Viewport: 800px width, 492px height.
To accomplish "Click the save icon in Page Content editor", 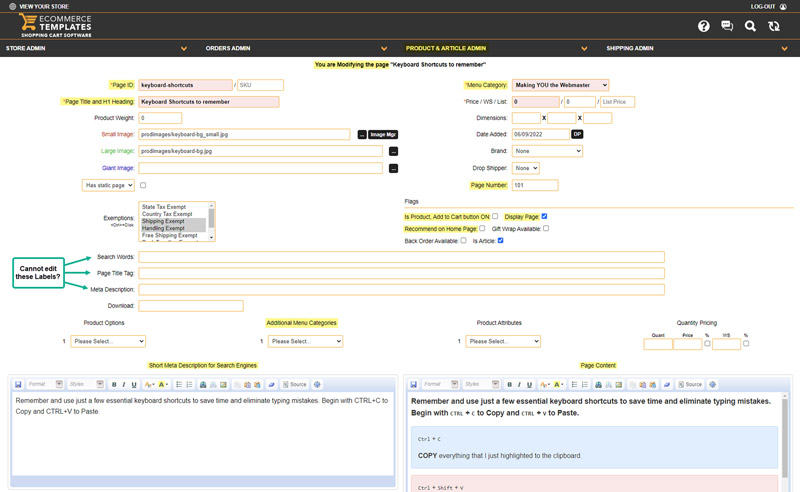I will tap(413, 384).
